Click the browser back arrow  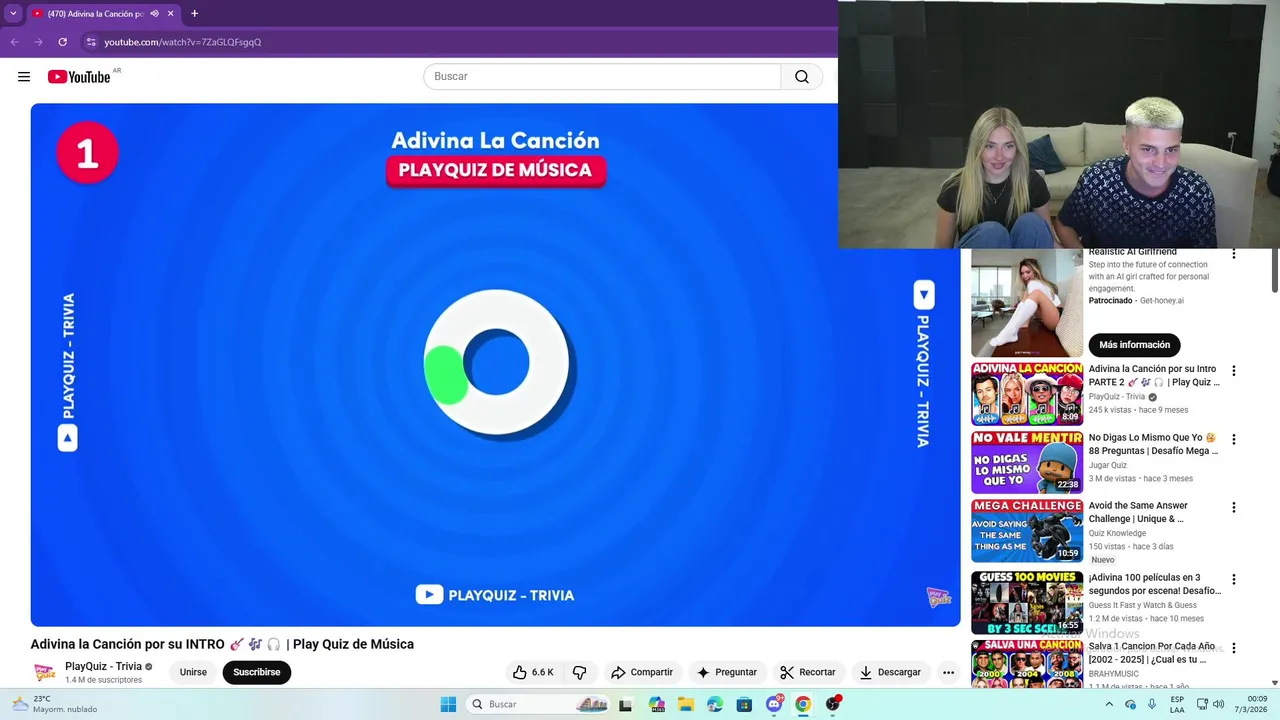click(x=14, y=42)
